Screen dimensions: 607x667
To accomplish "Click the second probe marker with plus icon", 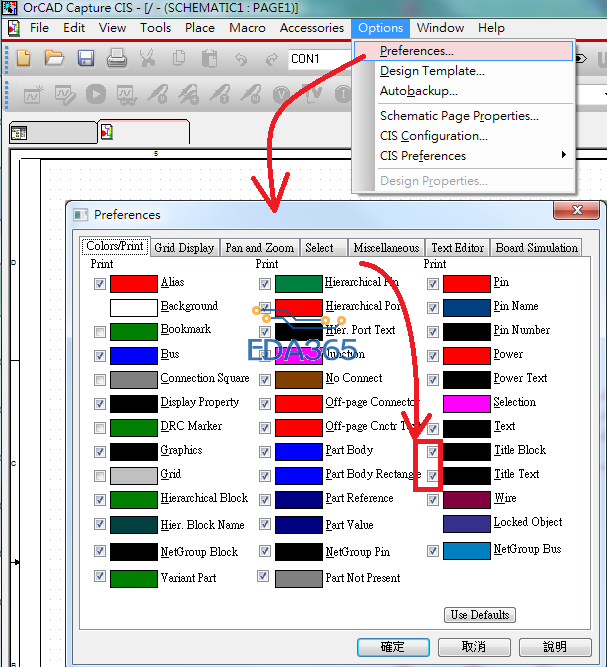I will [189, 94].
